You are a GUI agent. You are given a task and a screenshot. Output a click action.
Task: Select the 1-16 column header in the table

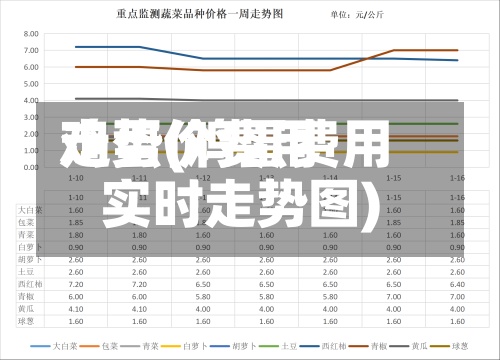tap(457, 198)
